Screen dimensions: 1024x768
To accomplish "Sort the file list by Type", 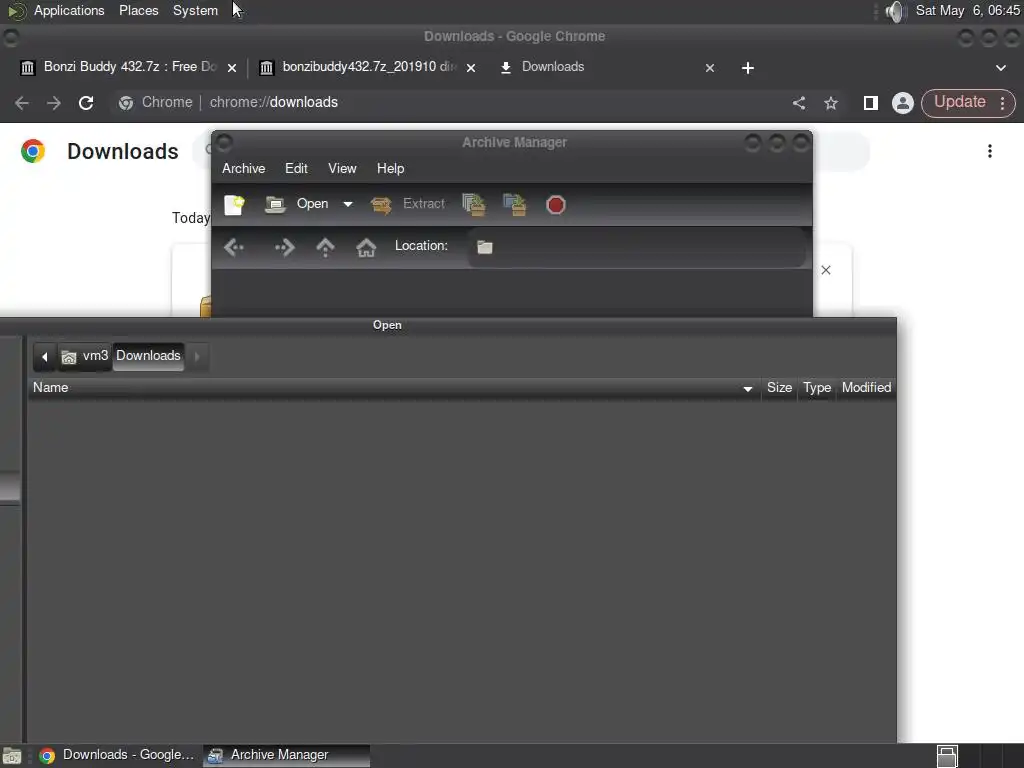I will pyautogui.click(x=817, y=388).
